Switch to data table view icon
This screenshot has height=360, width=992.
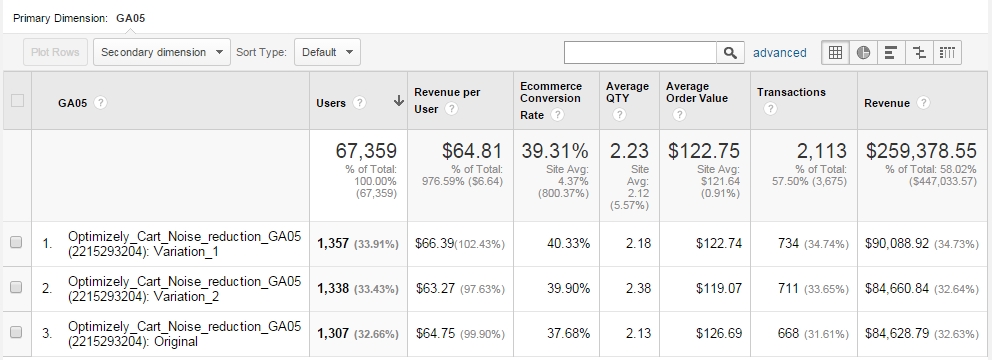click(835, 53)
